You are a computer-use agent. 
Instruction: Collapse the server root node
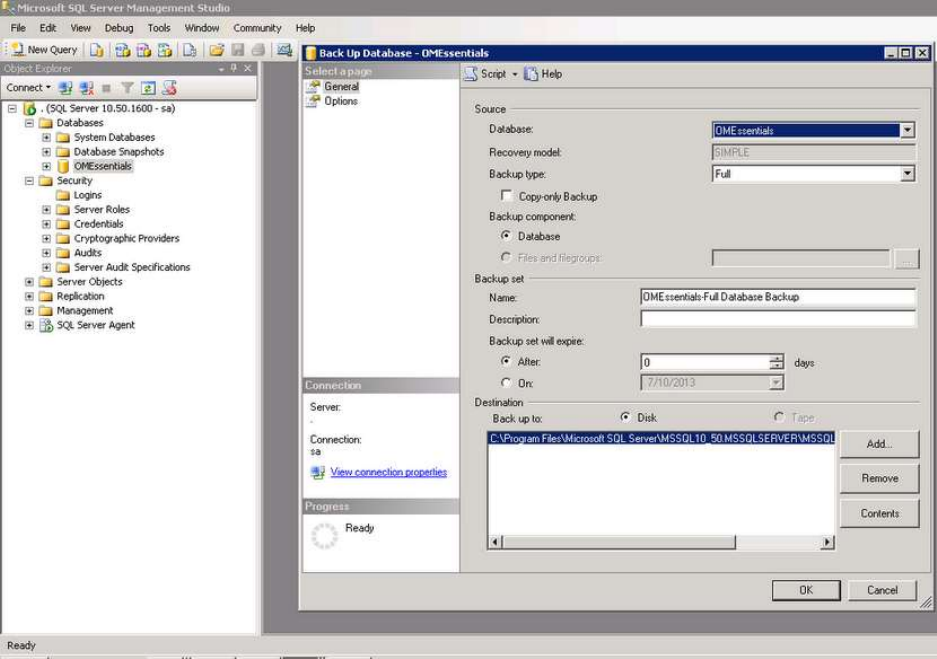12,109
